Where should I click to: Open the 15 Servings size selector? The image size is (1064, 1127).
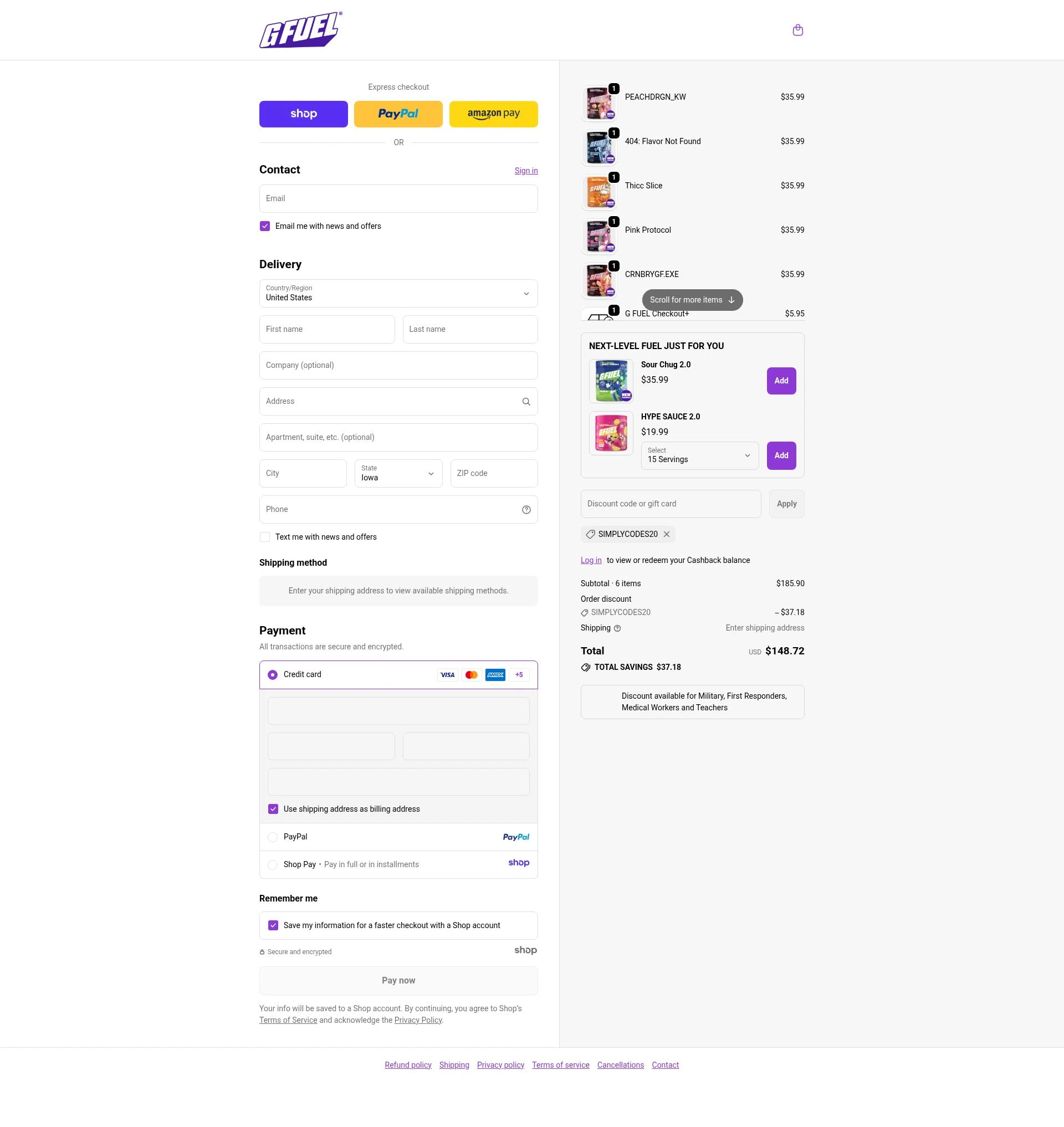[699, 455]
